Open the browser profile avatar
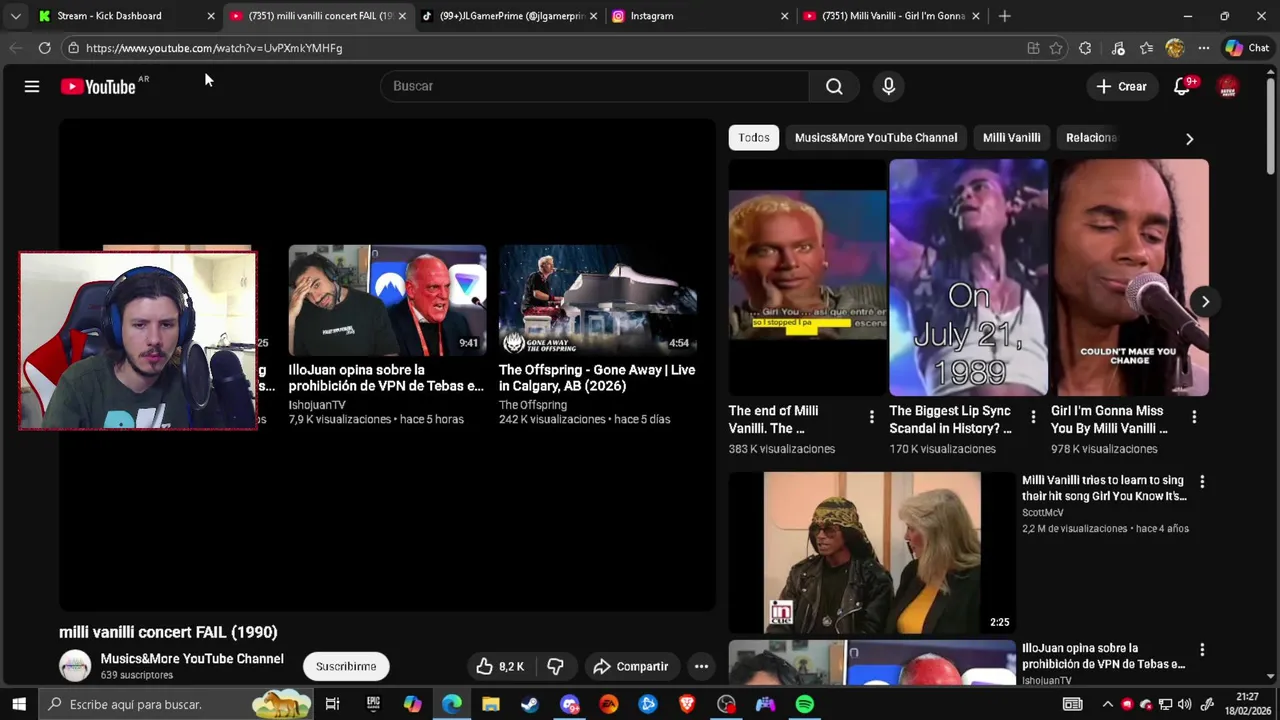Screen dimensions: 1280x720 1175,48
